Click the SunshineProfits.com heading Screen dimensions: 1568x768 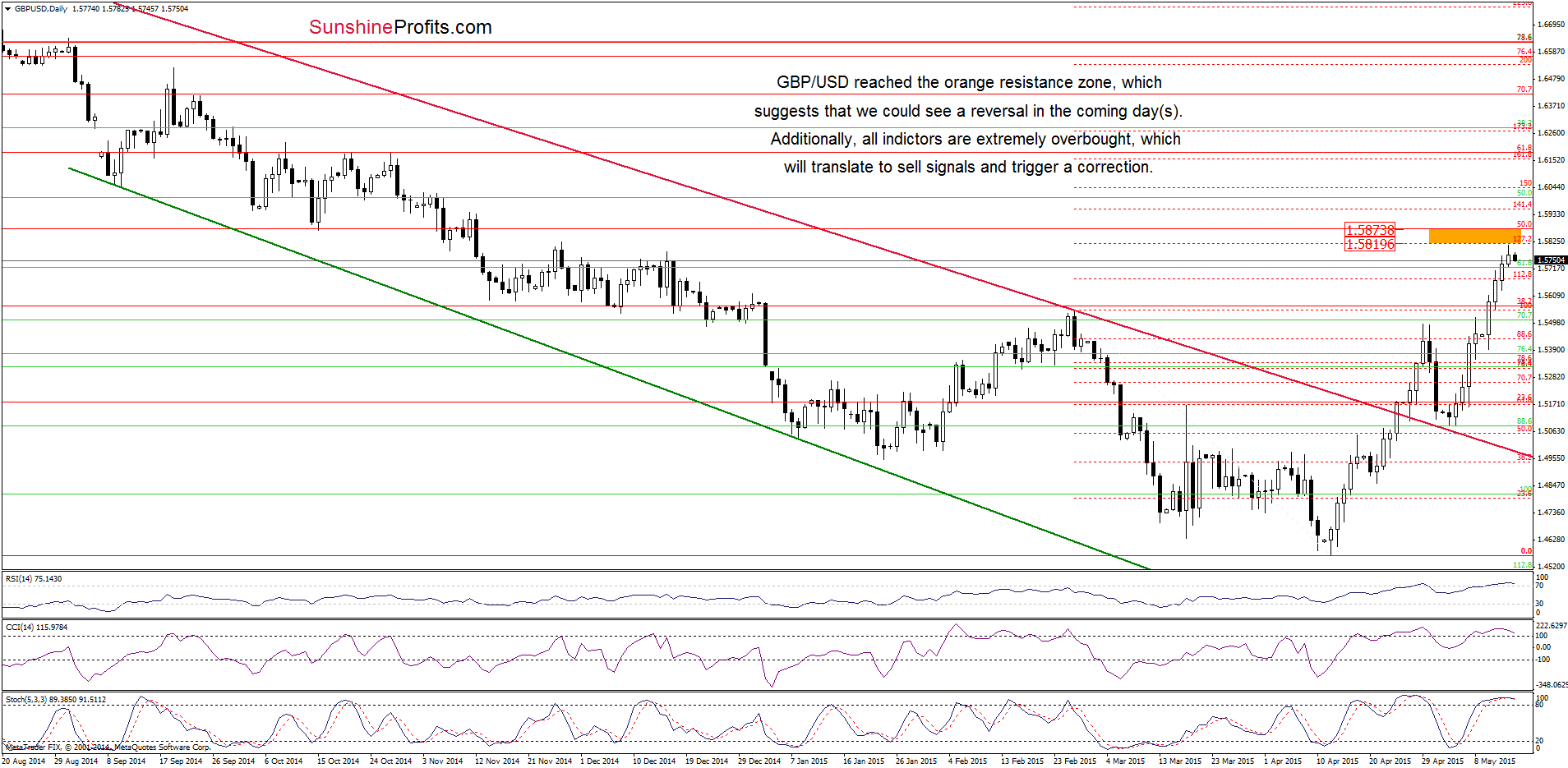400,27
